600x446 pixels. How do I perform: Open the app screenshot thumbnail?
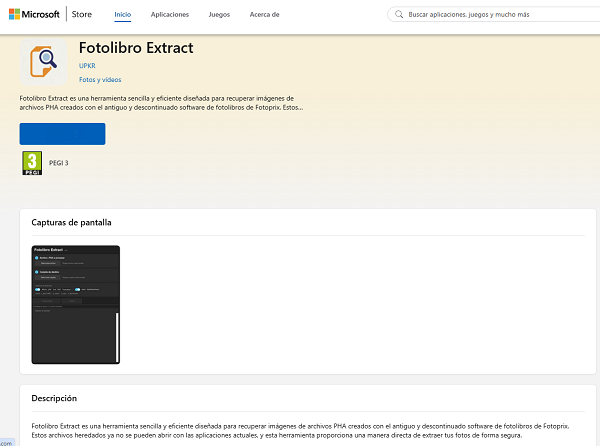pyautogui.click(x=75, y=304)
